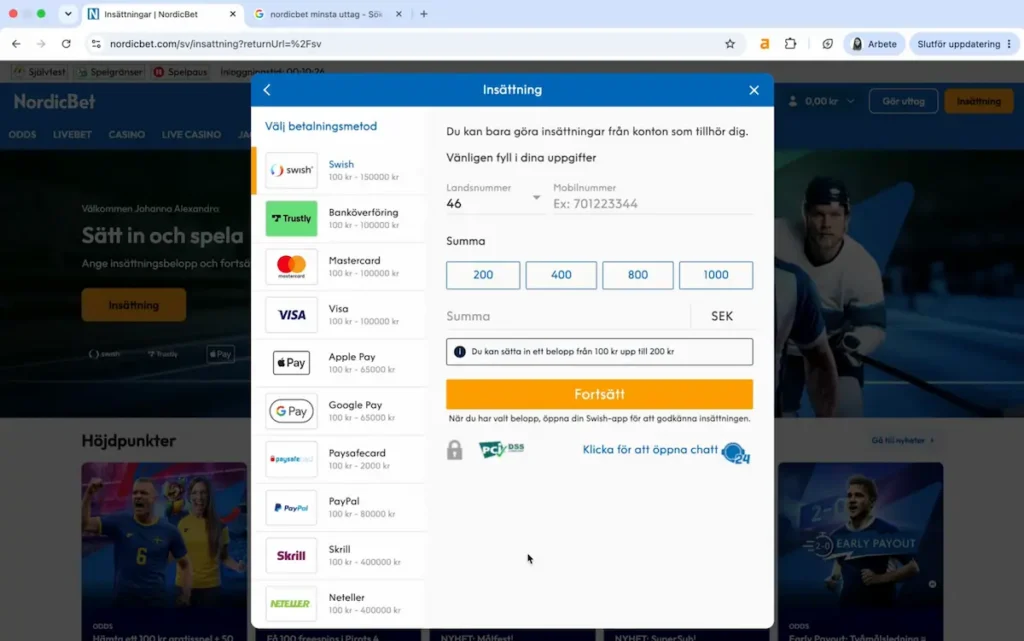Navigate back in the browser
Screen dimensions: 1024x641
click(16, 44)
